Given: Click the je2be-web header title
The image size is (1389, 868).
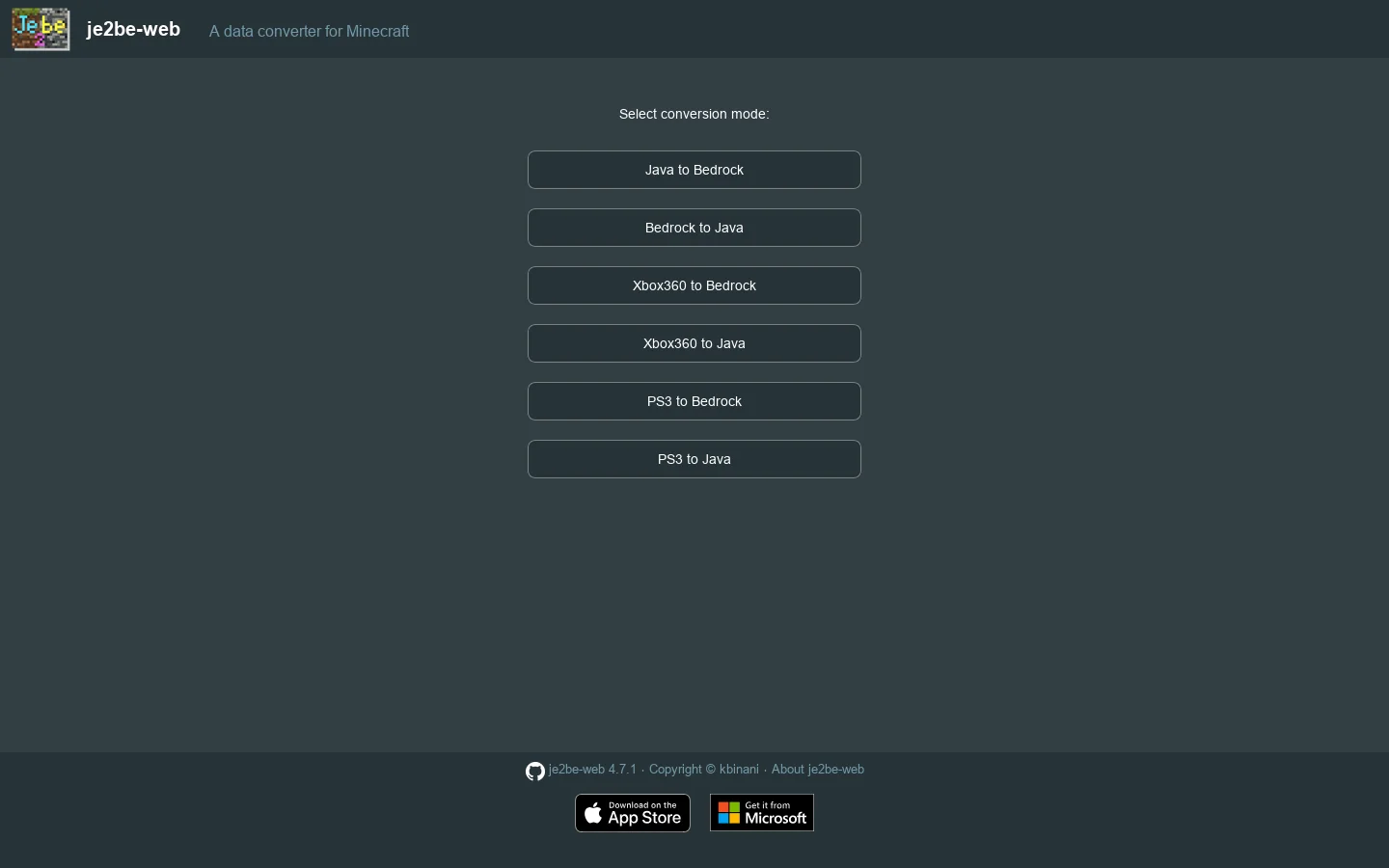Looking at the screenshot, I should coord(133,29).
